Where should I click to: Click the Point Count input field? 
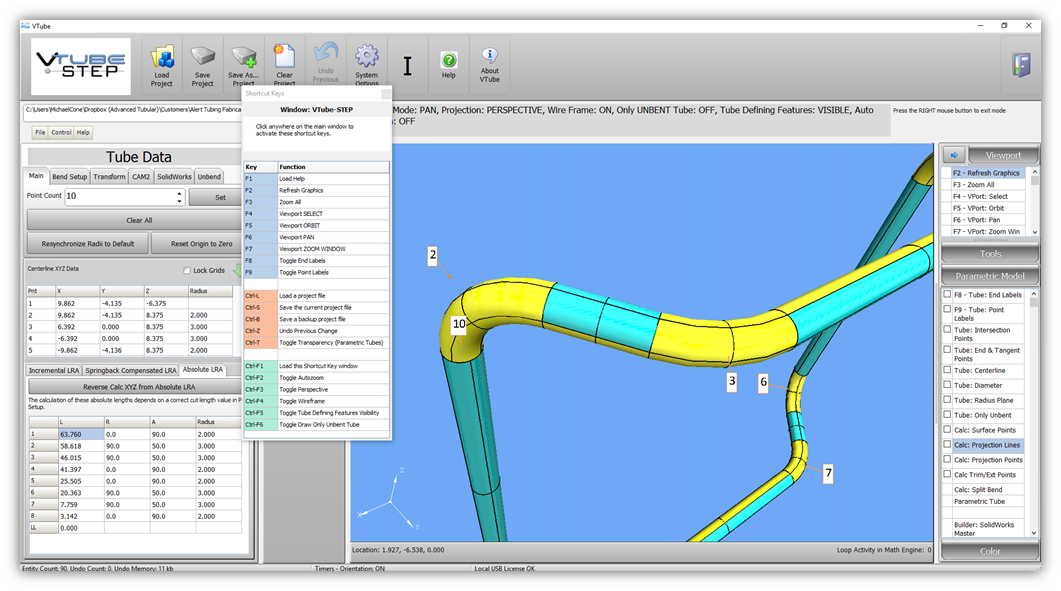(x=120, y=197)
